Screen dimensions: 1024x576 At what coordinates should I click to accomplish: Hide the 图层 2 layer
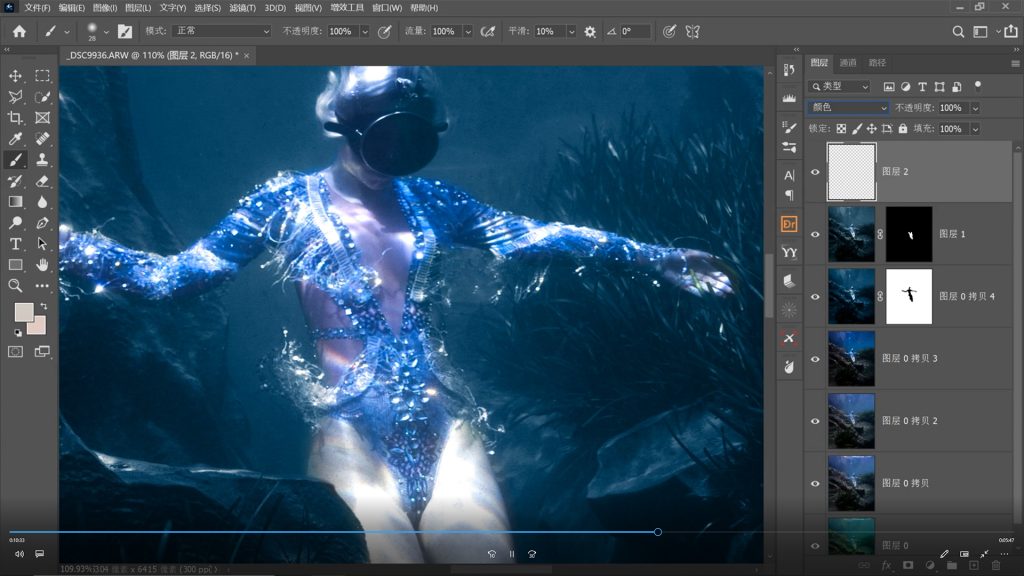pos(815,172)
